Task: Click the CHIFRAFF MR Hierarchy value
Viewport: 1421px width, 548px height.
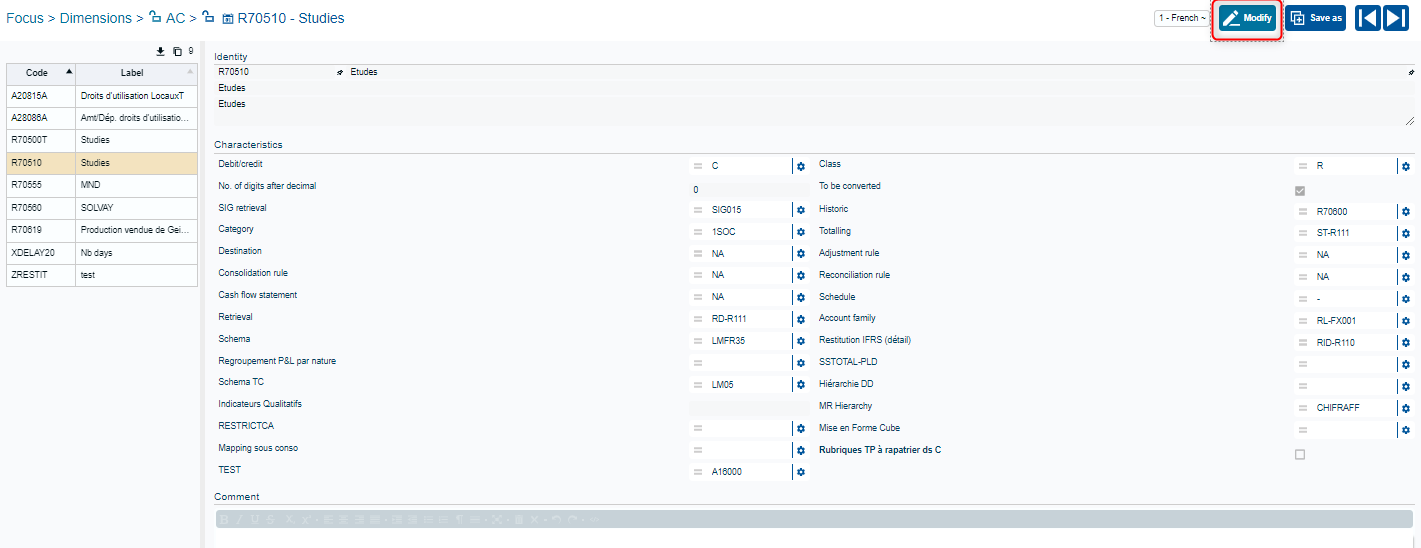Action: pyautogui.click(x=1353, y=408)
